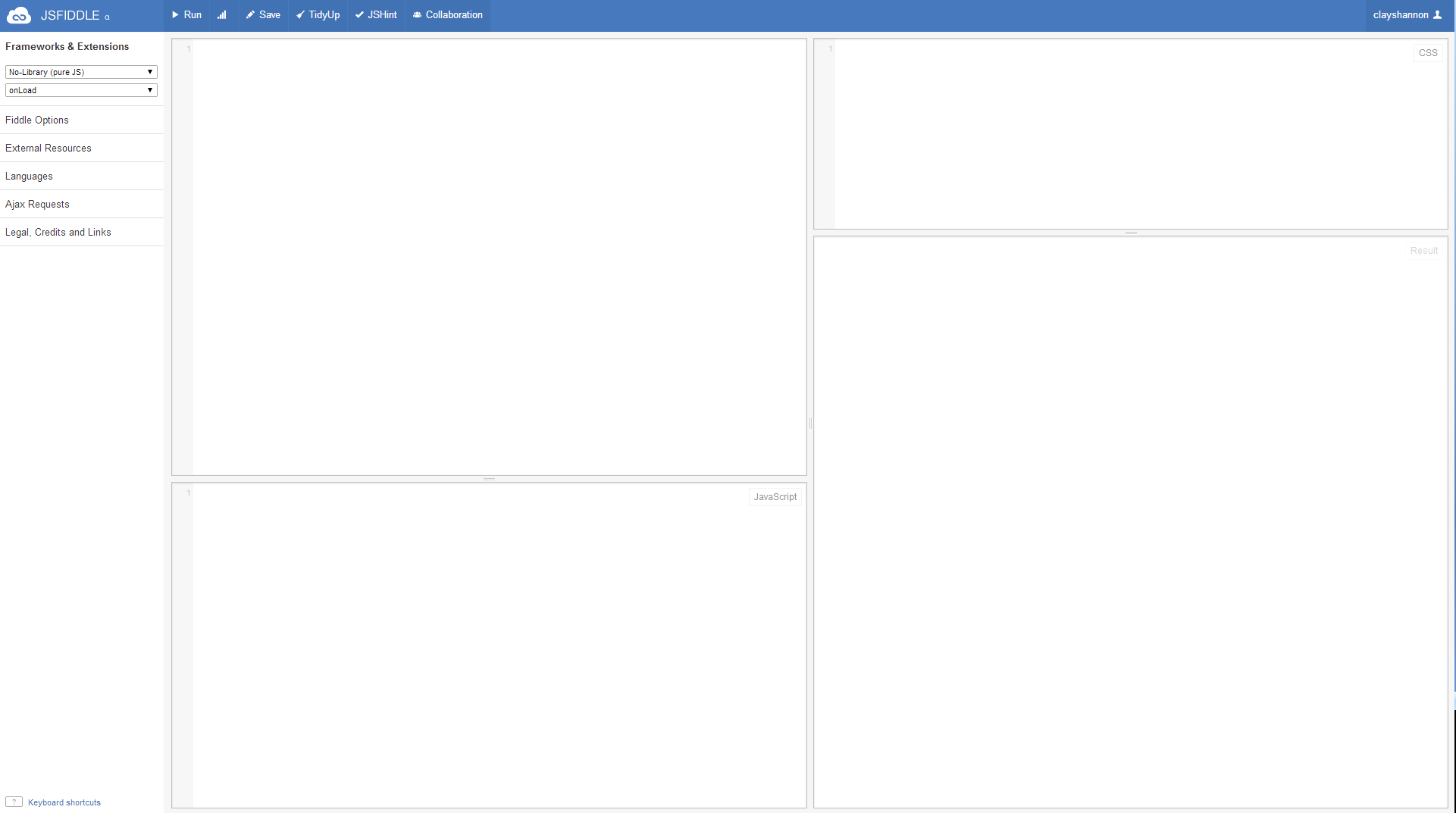
Task: Open the clayshannon user menu
Action: click(1407, 15)
